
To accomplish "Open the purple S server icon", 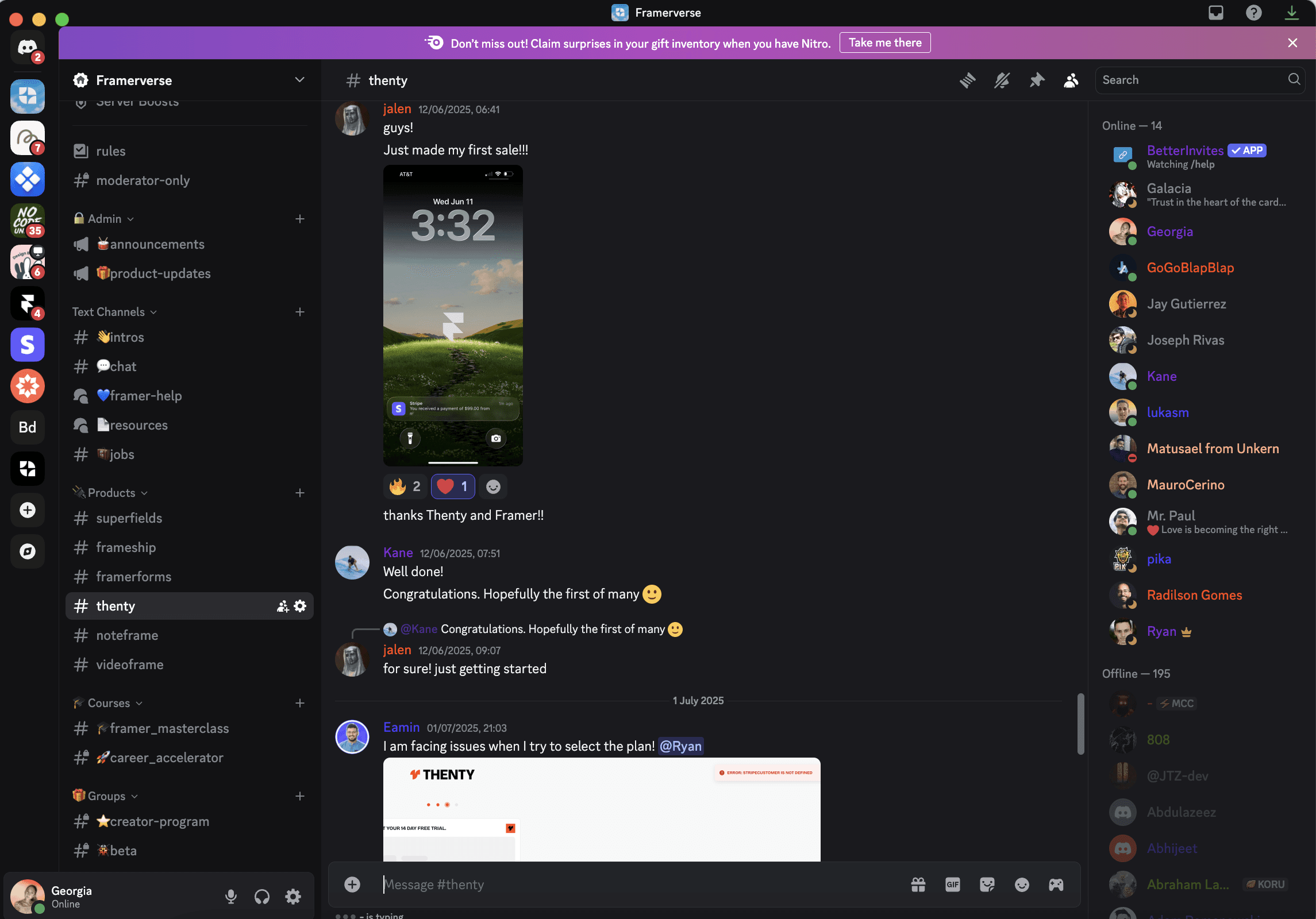I will click(x=27, y=345).
